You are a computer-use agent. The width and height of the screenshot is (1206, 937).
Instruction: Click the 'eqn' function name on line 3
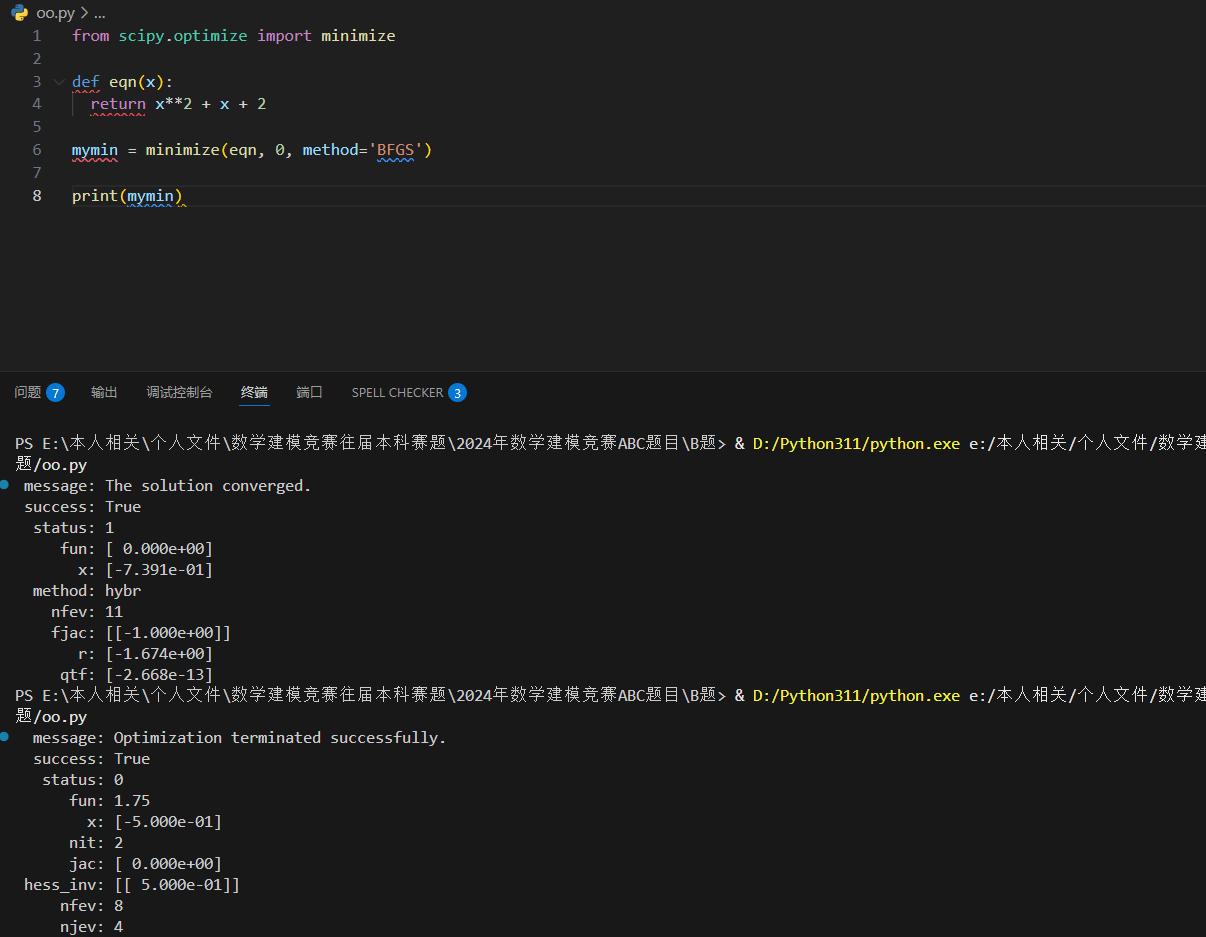click(x=122, y=82)
